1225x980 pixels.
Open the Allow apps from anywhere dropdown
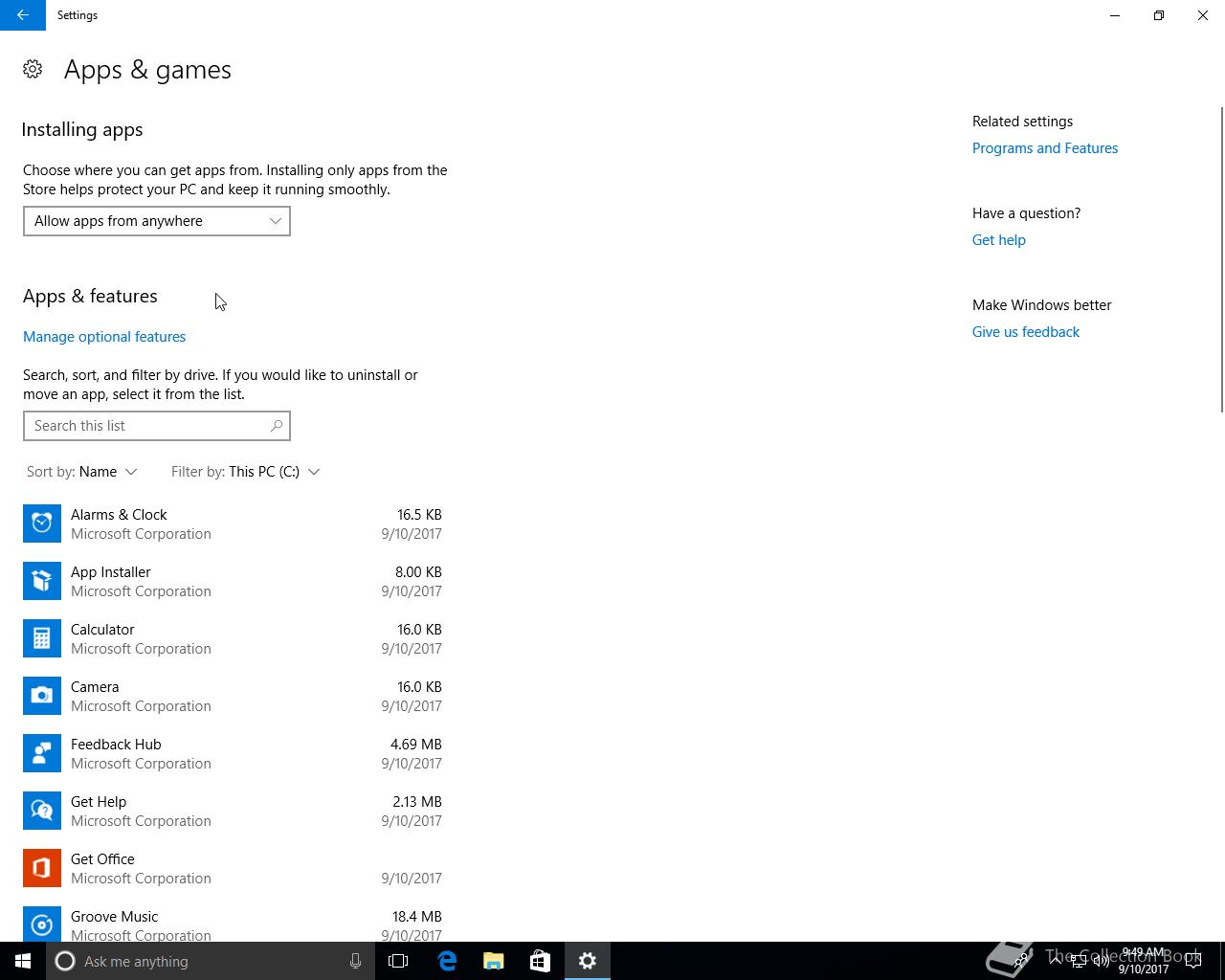pos(157,221)
